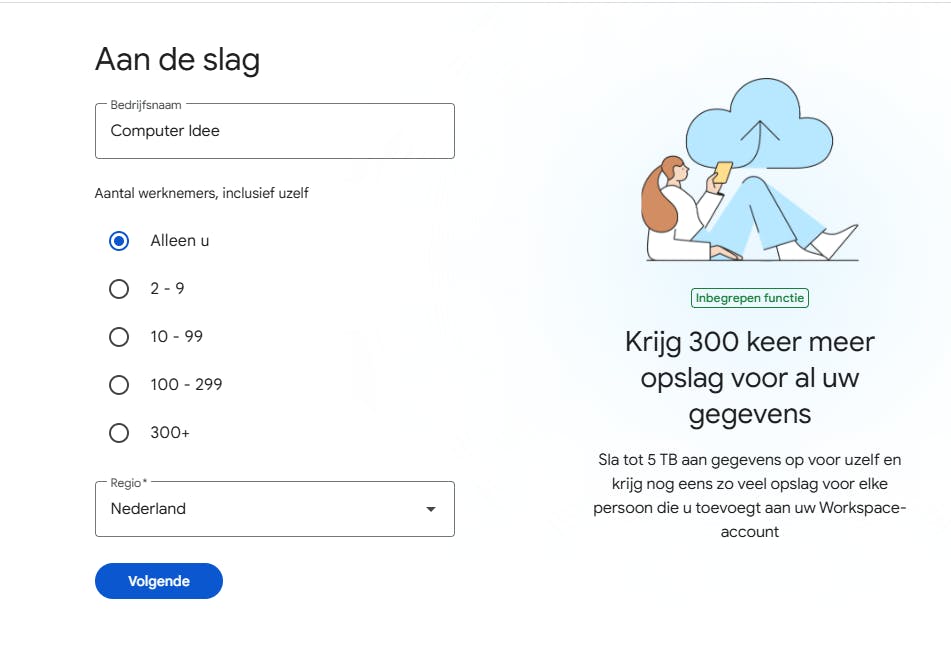This screenshot has height=669, width=951.
Task: Click the 'Aantal werknemers, inclusief uzelf' label
Action: pos(201,193)
